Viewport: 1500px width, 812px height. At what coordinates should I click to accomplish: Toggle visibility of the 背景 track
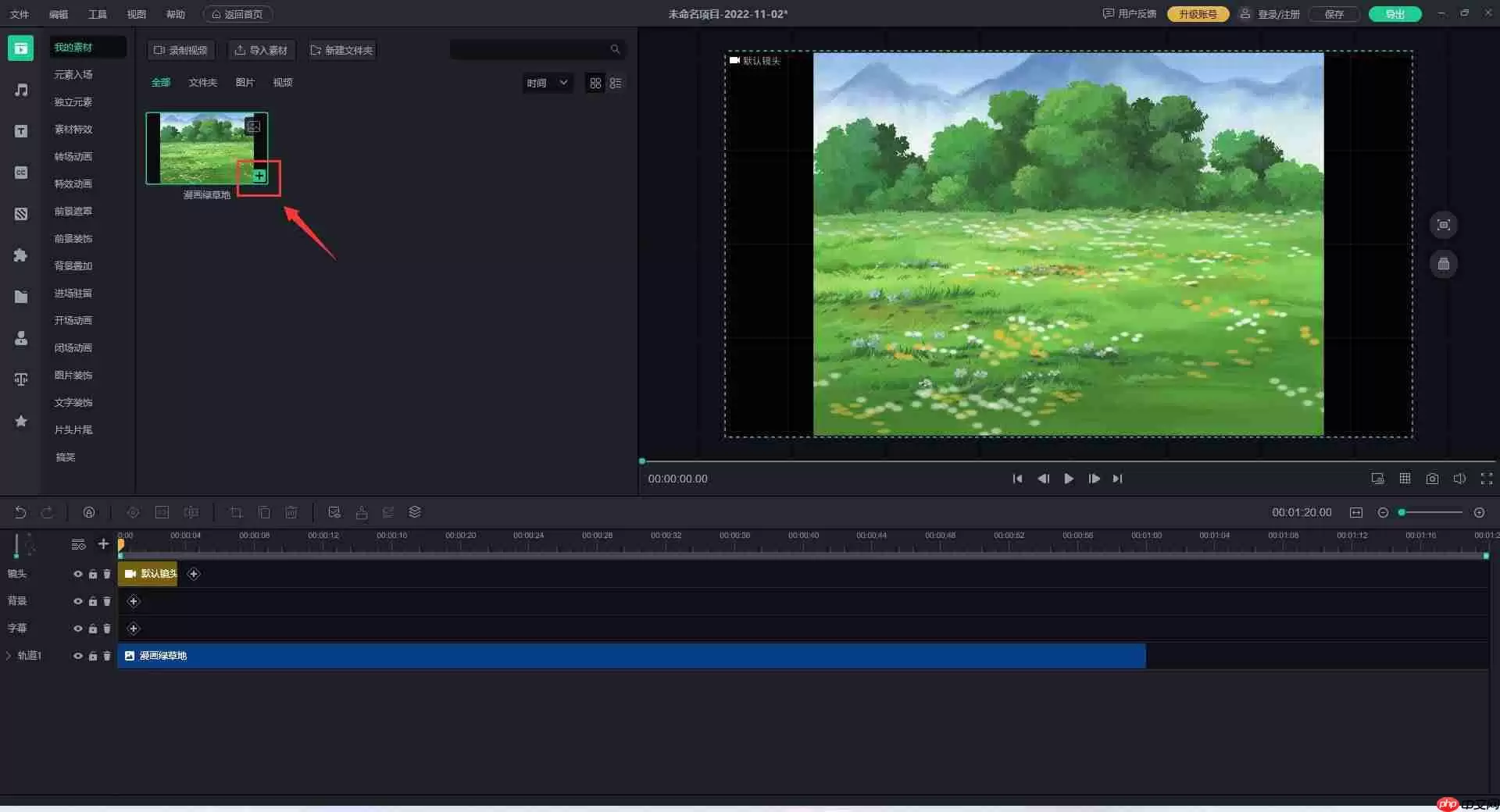(x=77, y=601)
